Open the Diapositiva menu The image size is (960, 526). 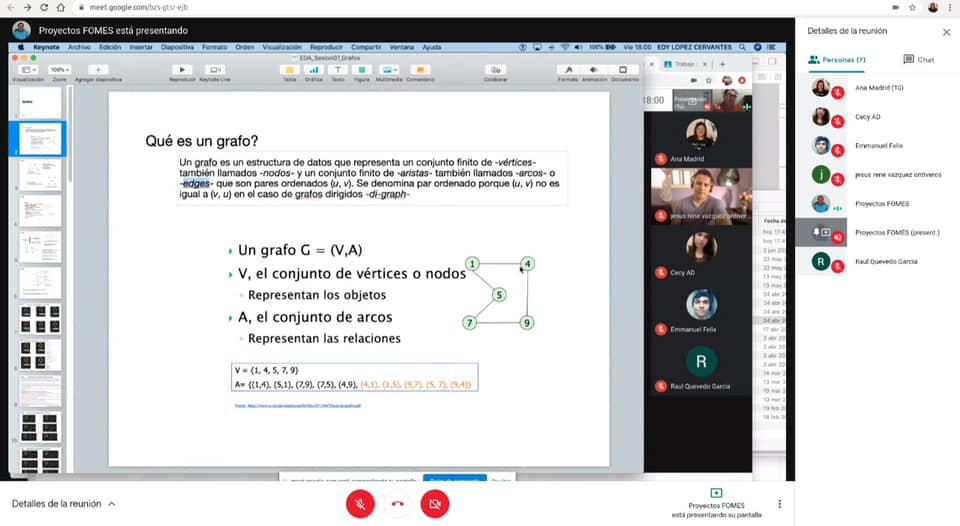pos(178,47)
